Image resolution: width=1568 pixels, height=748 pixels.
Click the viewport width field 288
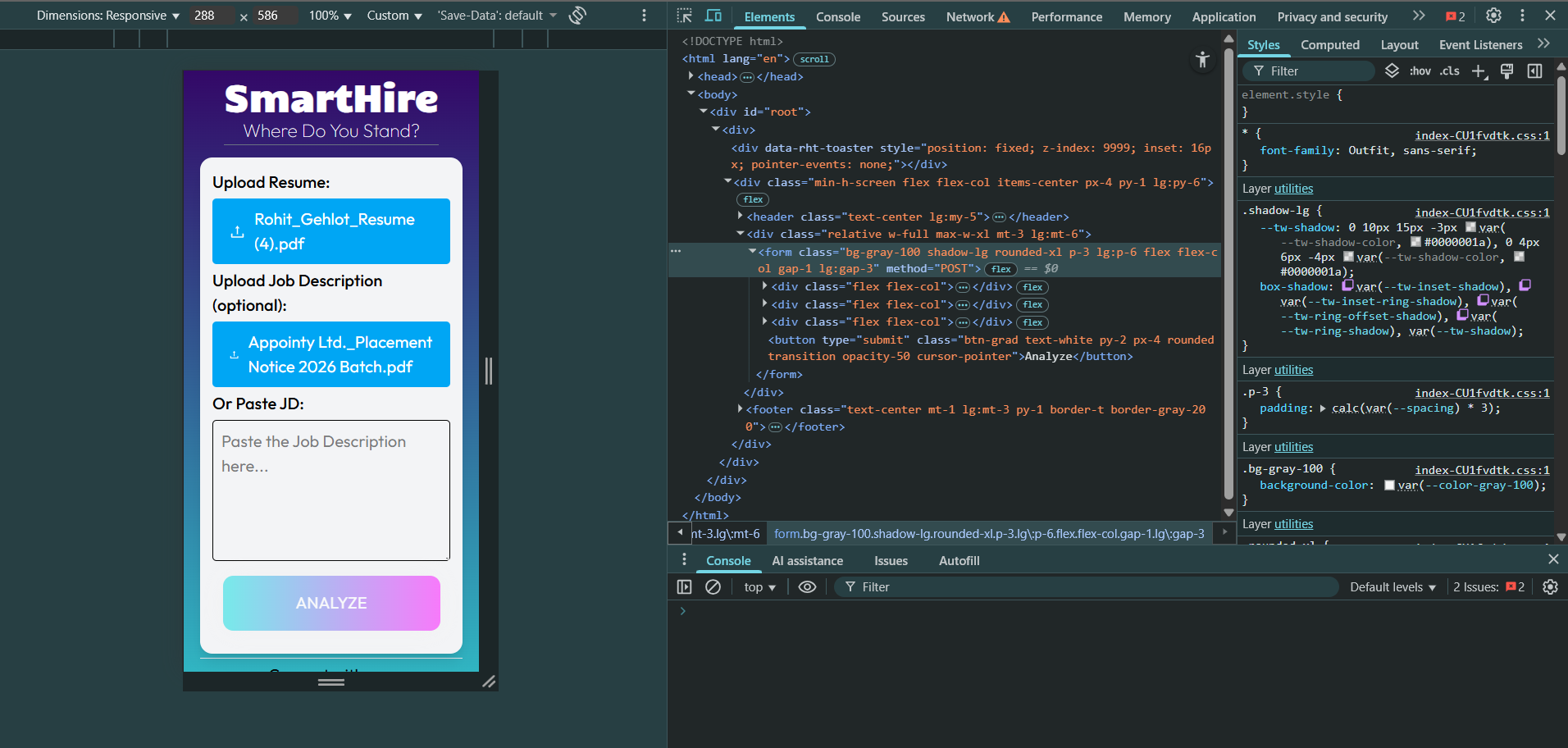[212, 16]
